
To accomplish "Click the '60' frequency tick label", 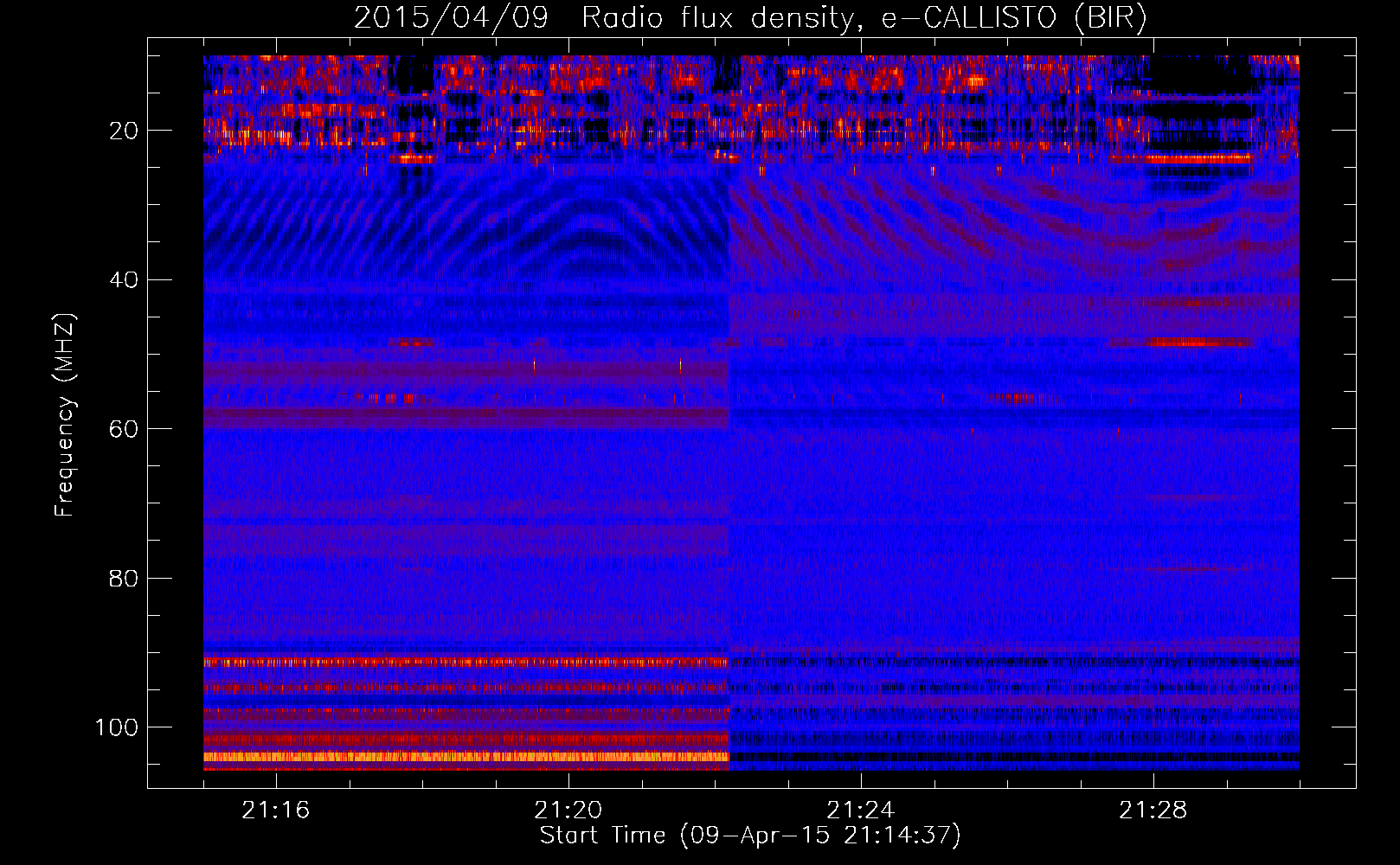I will (124, 429).
